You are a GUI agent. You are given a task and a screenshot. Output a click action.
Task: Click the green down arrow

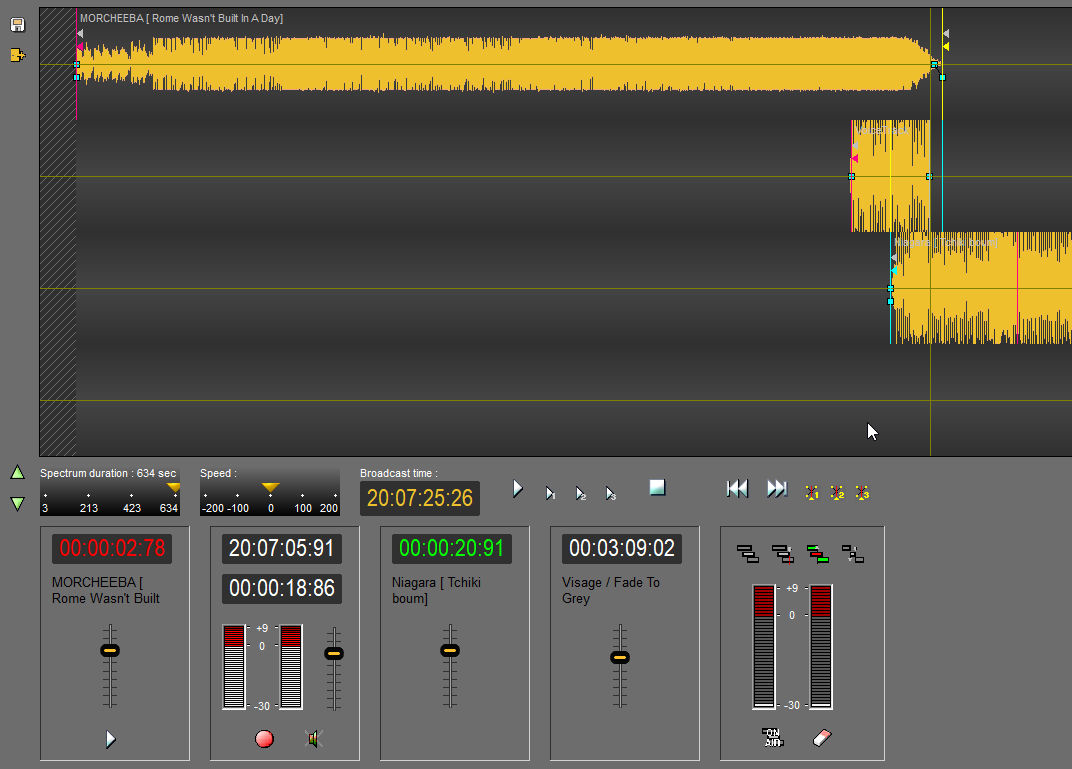tap(17, 503)
